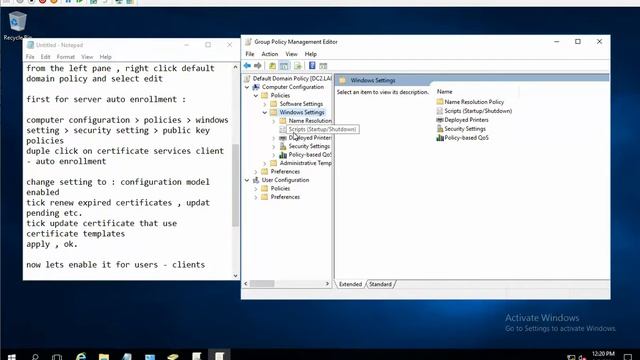This screenshot has width=640, height=360.
Task: Click the taskbar clock showing 12:20 PM
Action: [x=603, y=355]
